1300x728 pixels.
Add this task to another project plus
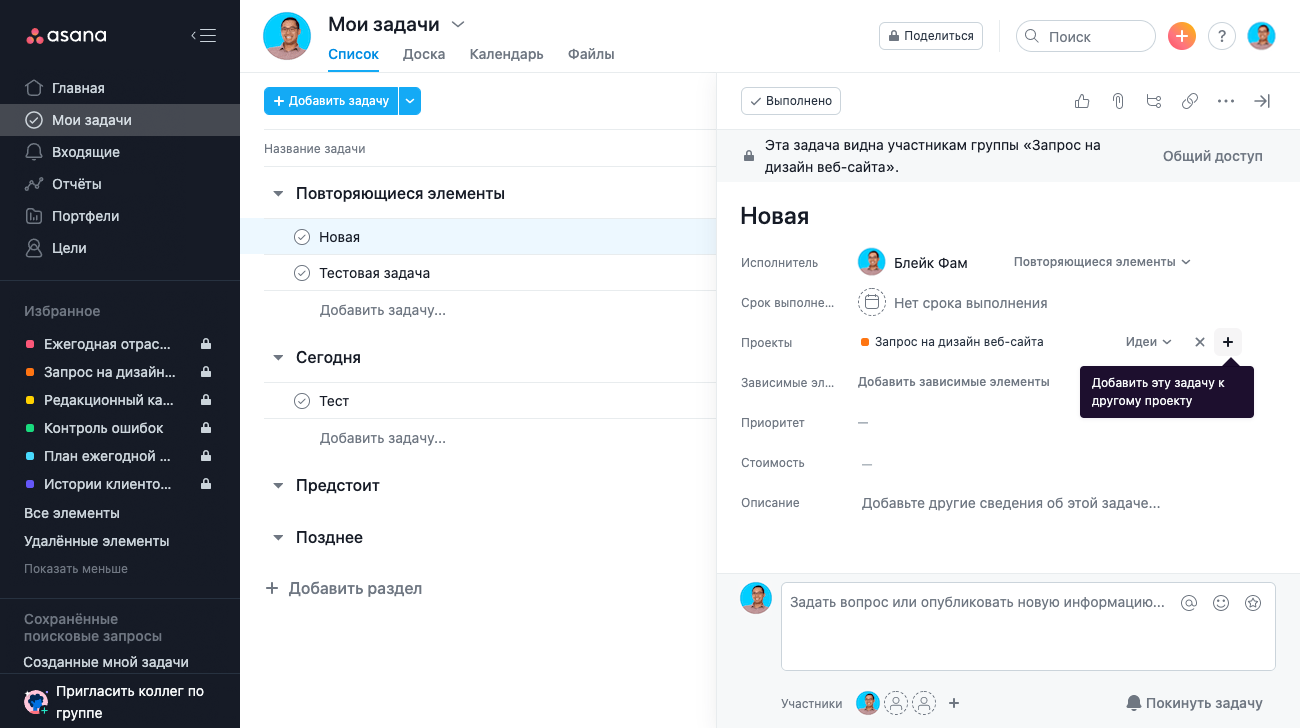tap(1228, 342)
